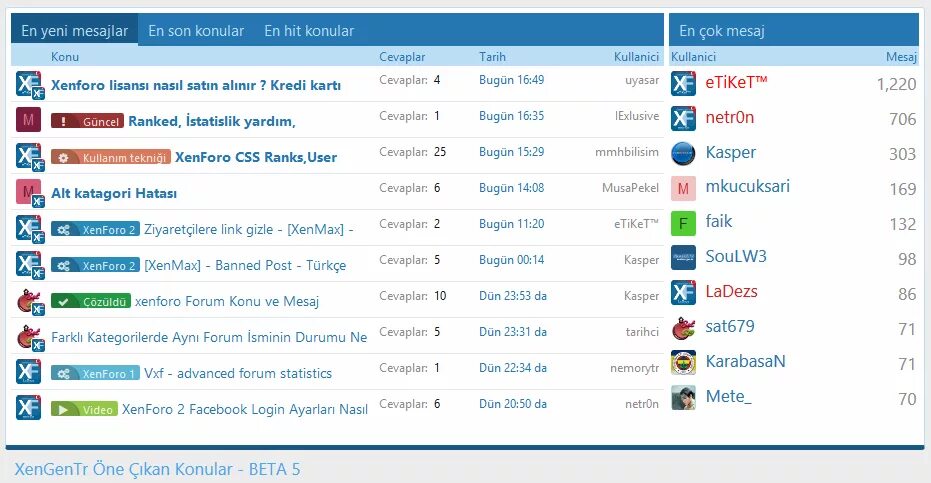Open faik green F avatar
931x483 pixels.
[x=683, y=223]
